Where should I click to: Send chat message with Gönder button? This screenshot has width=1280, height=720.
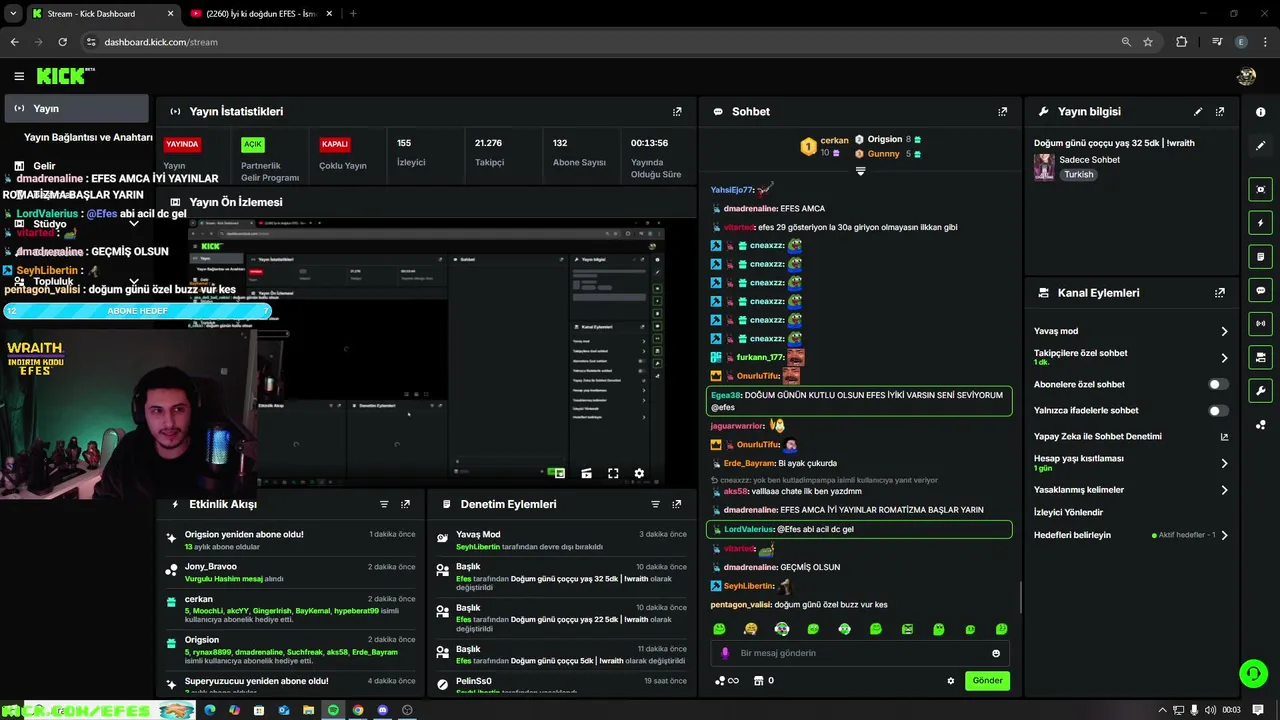pyautogui.click(x=987, y=681)
